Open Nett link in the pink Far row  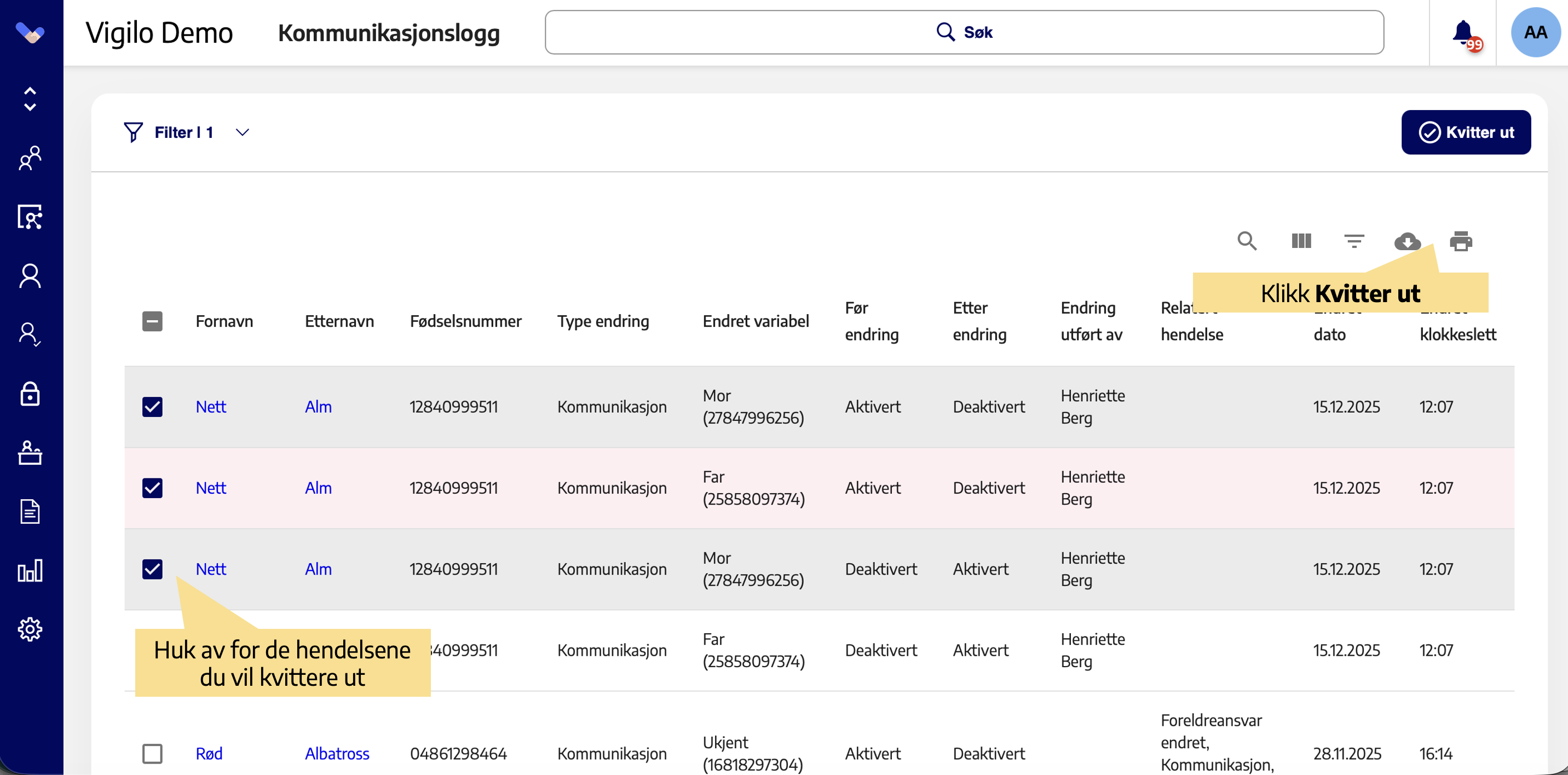pos(211,487)
